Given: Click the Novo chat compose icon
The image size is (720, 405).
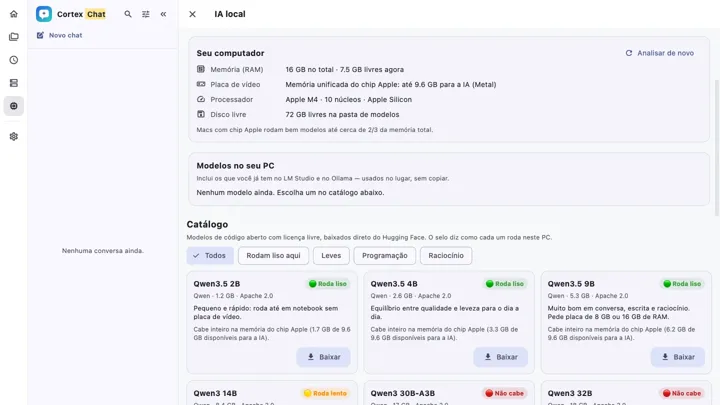Looking at the screenshot, I should coord(40,35).
